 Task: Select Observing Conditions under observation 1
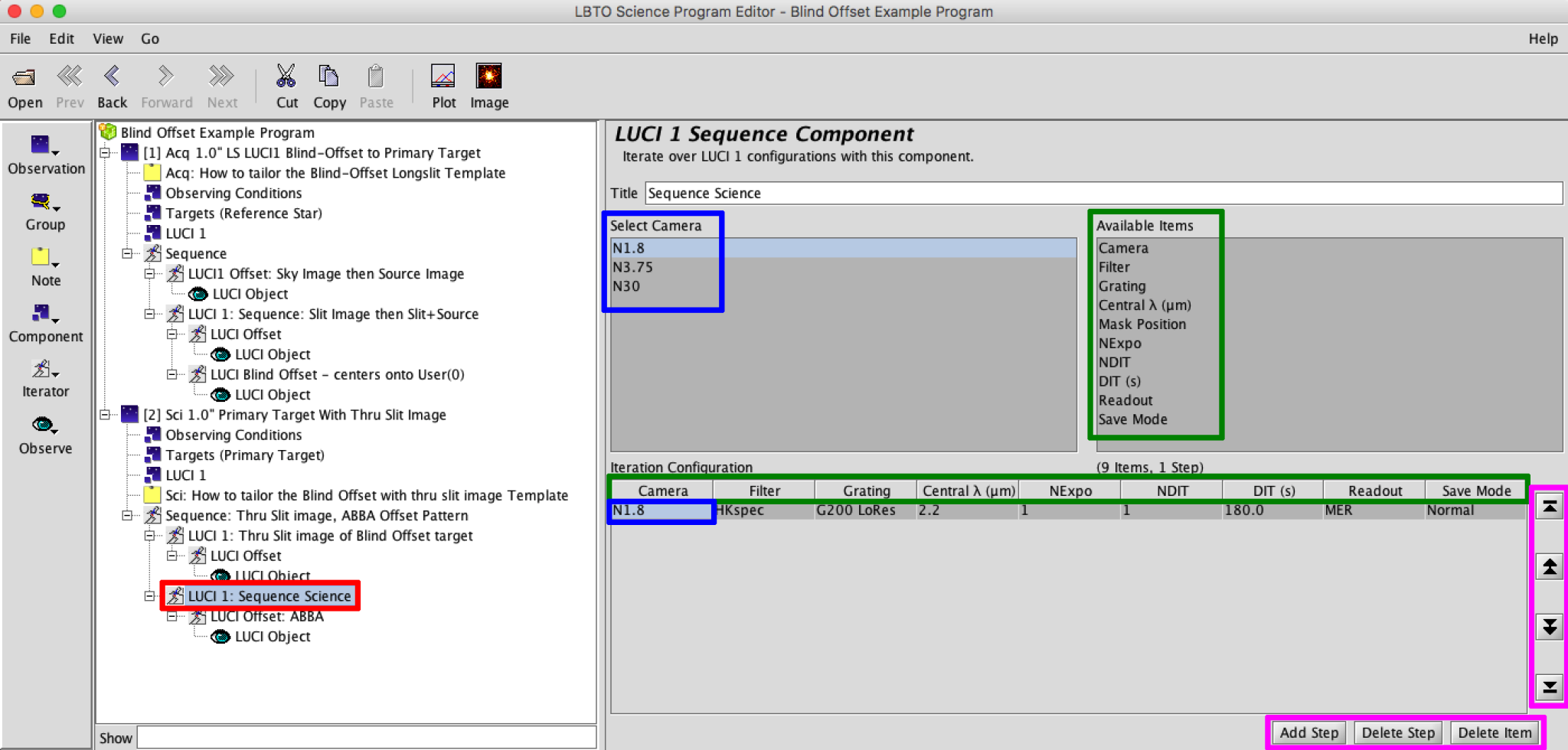[234, 194]
